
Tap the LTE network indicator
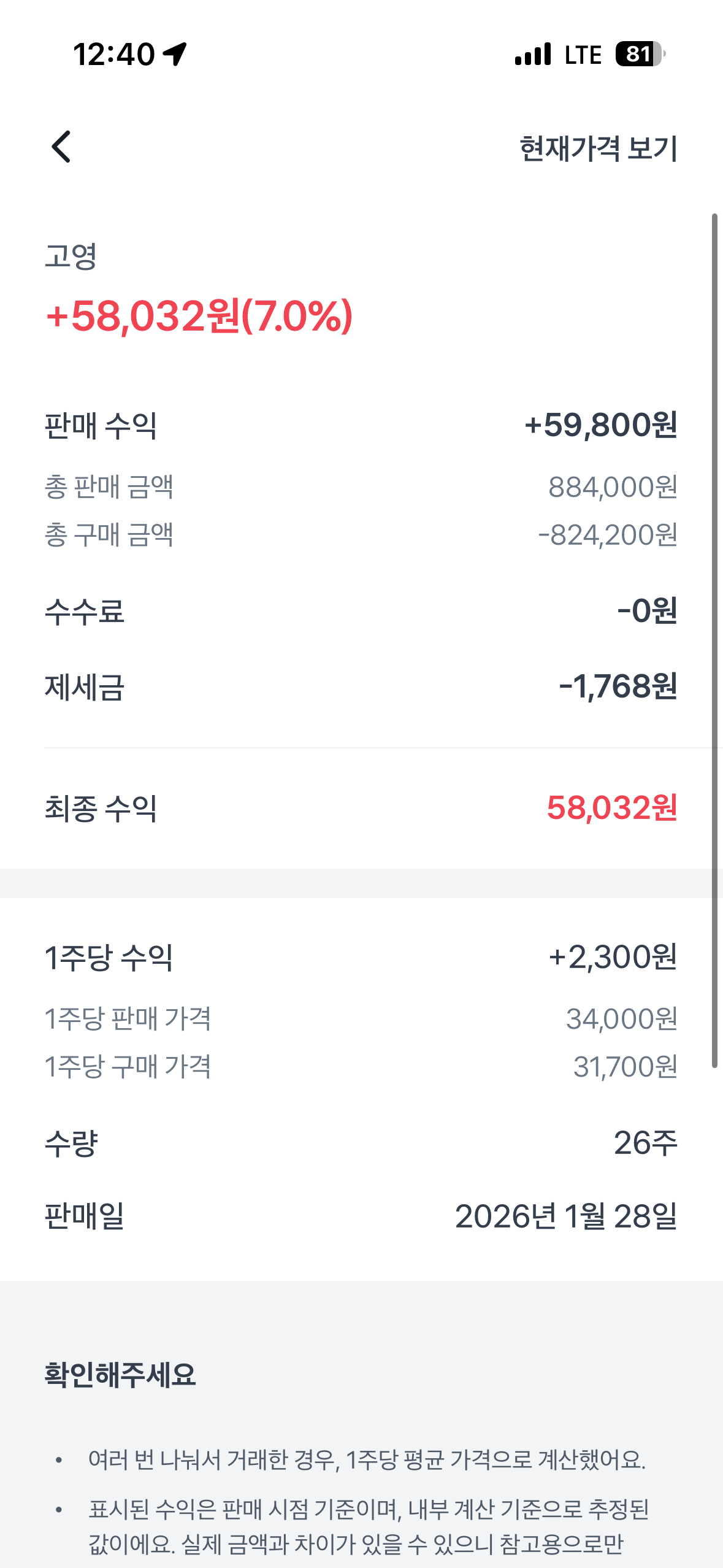click(x=583, y=55)
